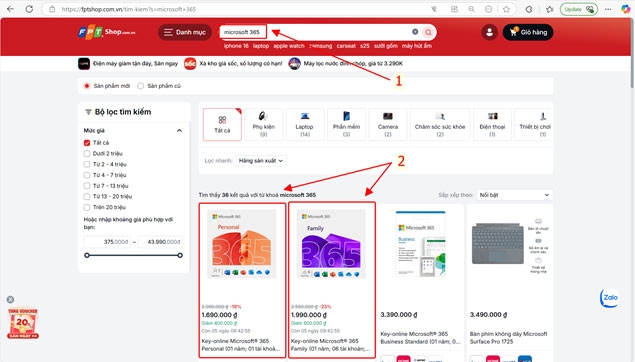Image resolution: width=635 pixels, height=362 pixels.
Task: Select the Camera category tab
Action: pos(388,125)
